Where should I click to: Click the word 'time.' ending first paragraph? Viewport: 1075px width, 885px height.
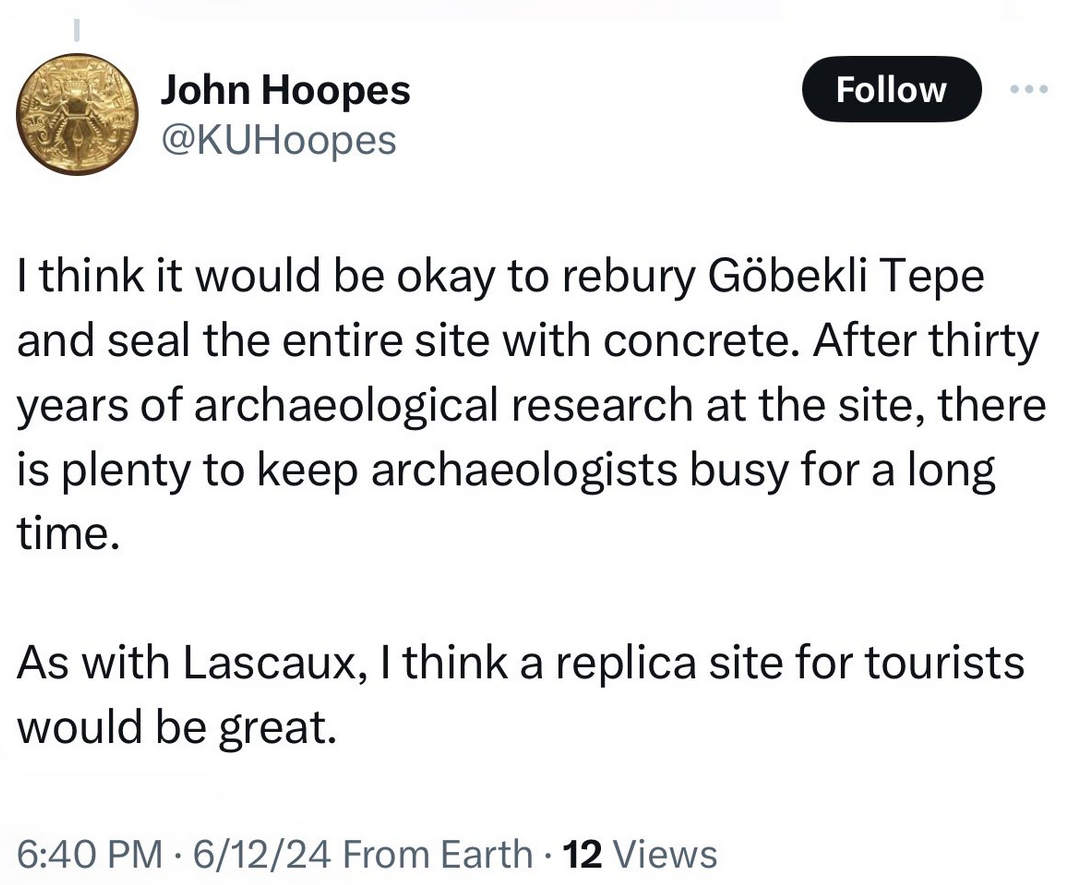pyautogui.click(x=68, y=533)
